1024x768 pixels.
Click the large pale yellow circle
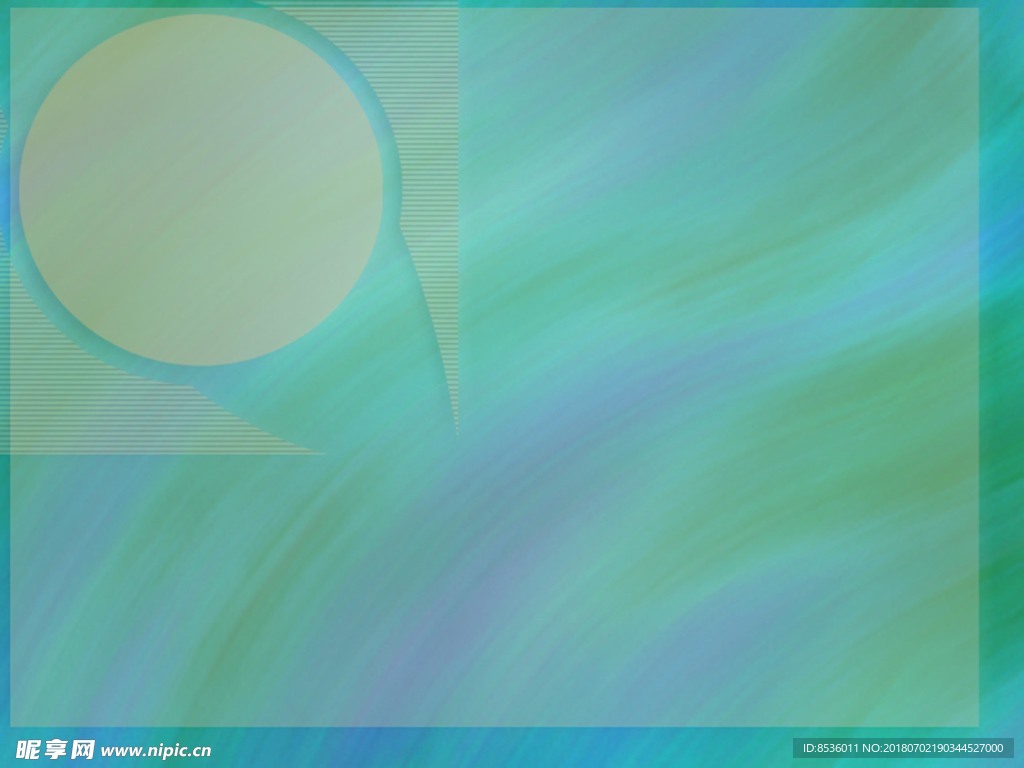coord(200,190)
